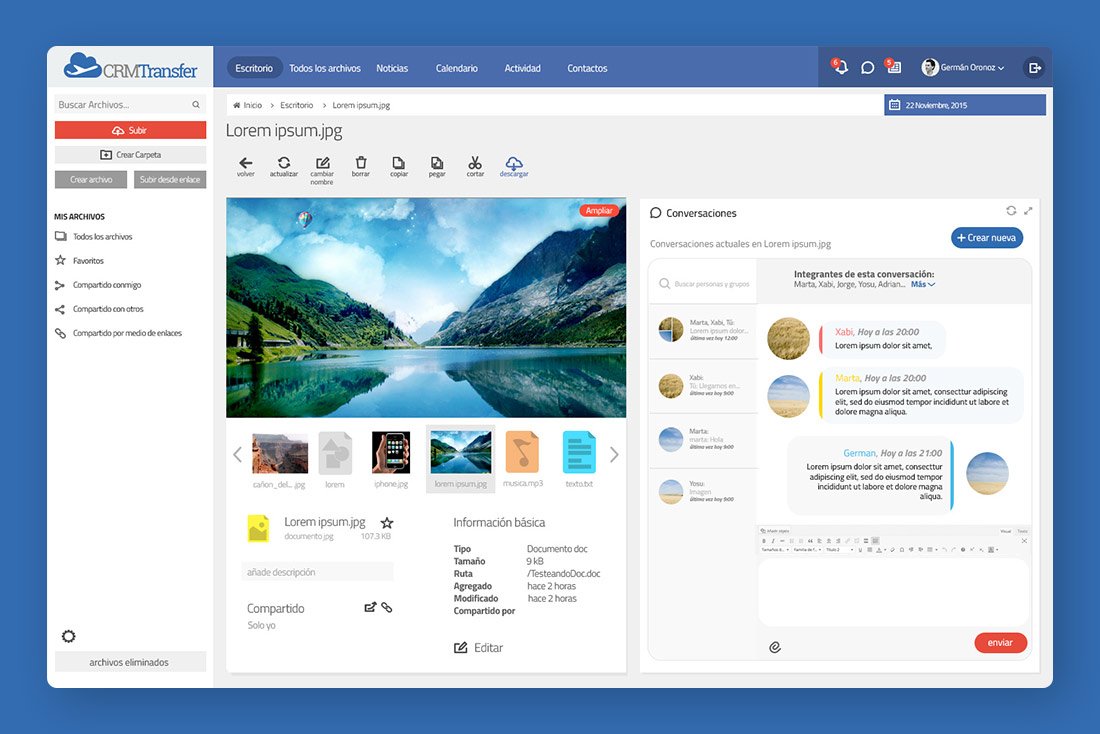Send message with enviar button
Image resolution: width=1100 pixels, height=734 pixels.
pos(1000,642)
